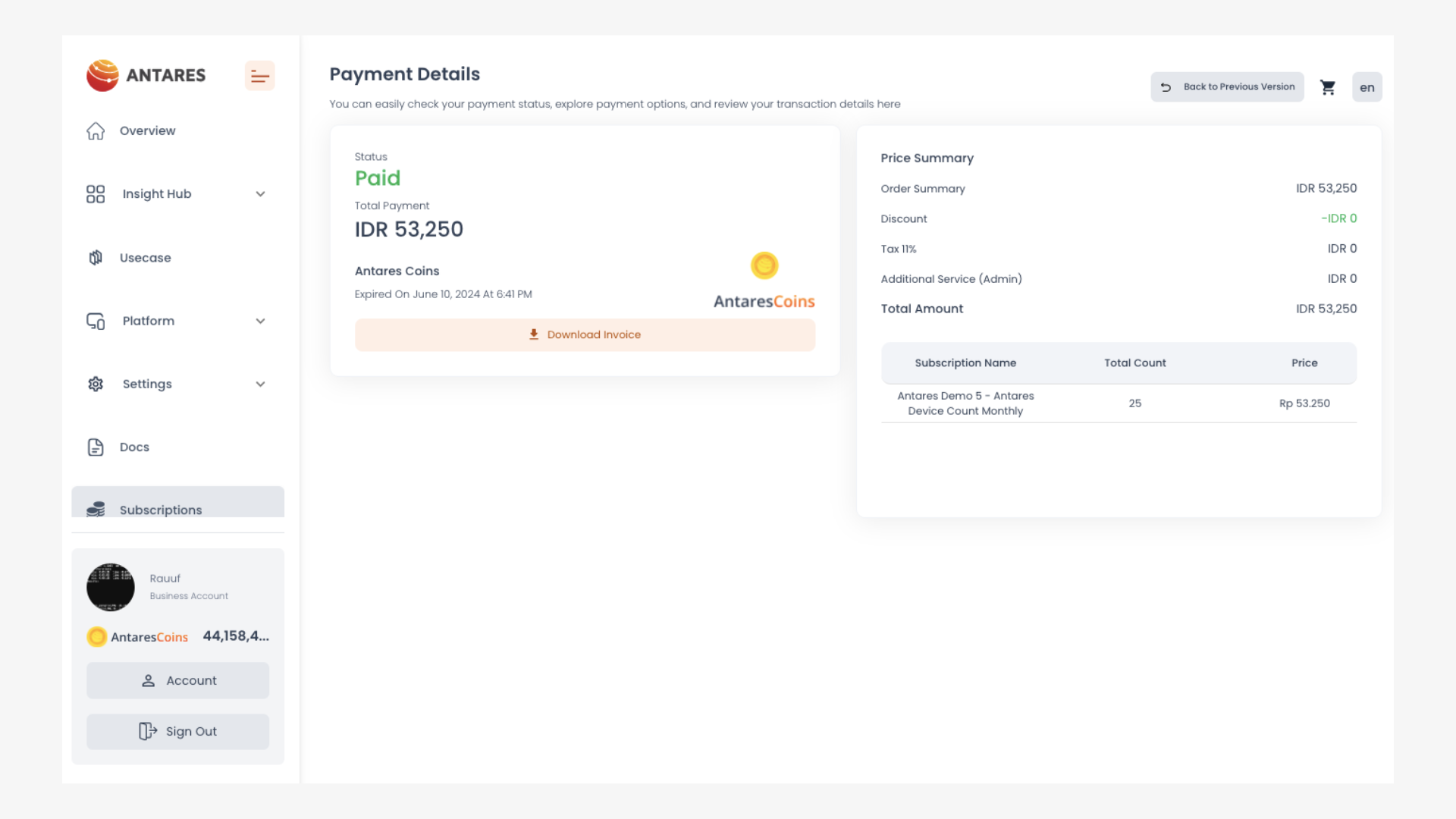The width and height of the screenshot is (1456, 819).
Task: Click the Sign Out button
Action: [x=177, y=731]
